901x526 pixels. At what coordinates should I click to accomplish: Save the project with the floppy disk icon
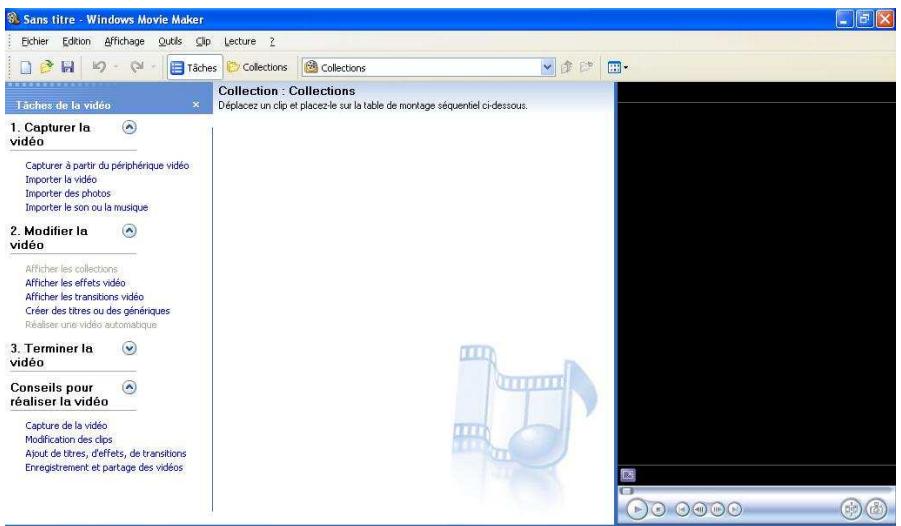coord(68,67)
